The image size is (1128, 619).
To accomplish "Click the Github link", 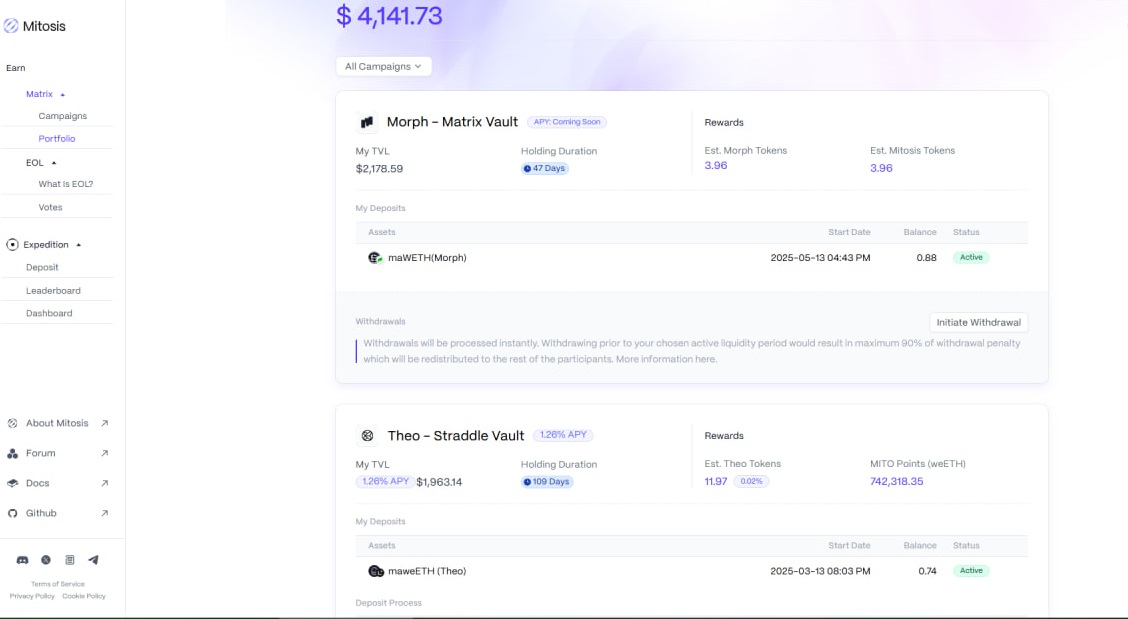I will 41,513.
